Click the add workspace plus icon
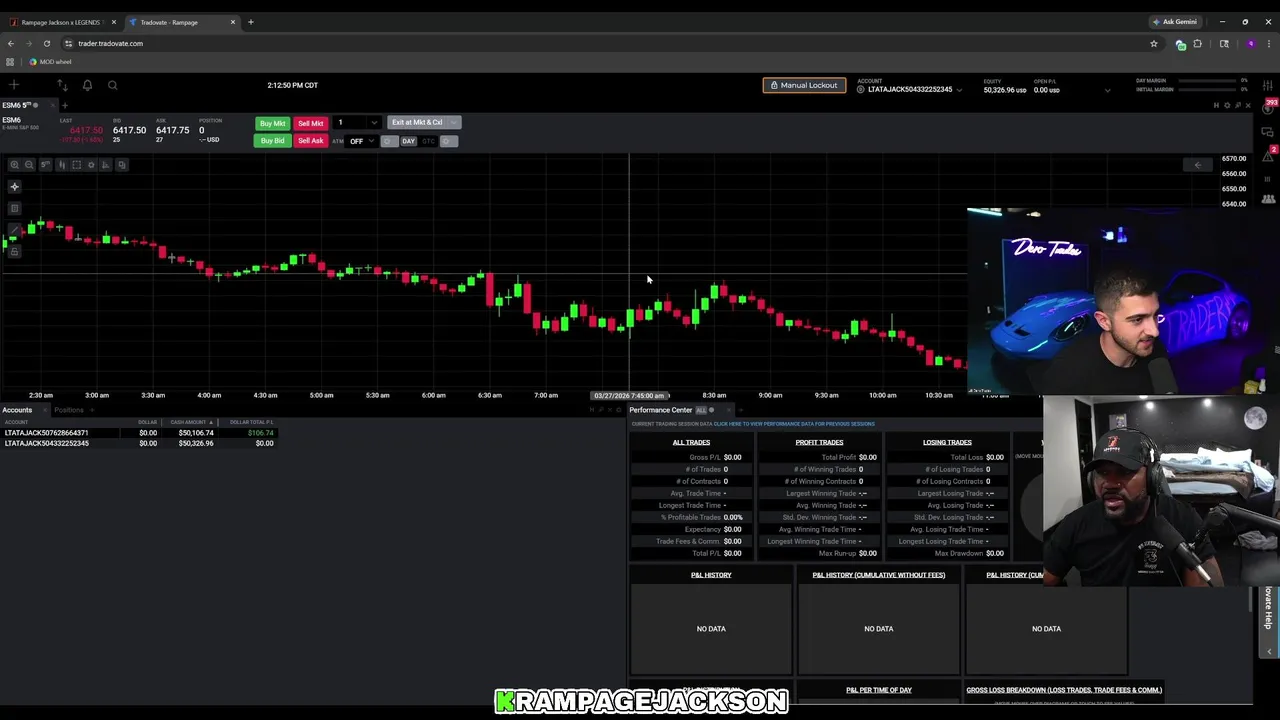Viewport: 1280px width, 720px height. click(14, 85)
